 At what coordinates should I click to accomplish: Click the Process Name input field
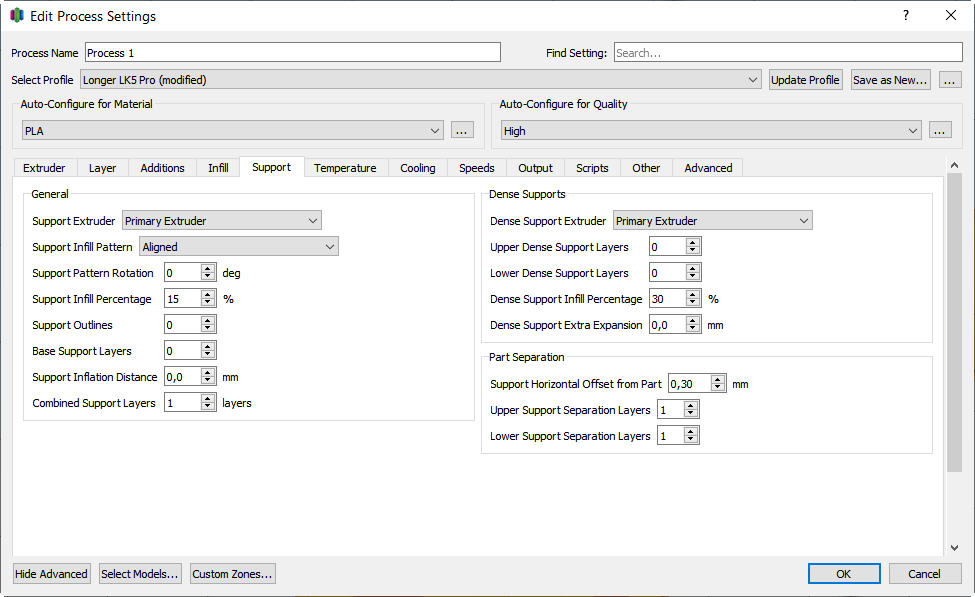click(292, 52)
